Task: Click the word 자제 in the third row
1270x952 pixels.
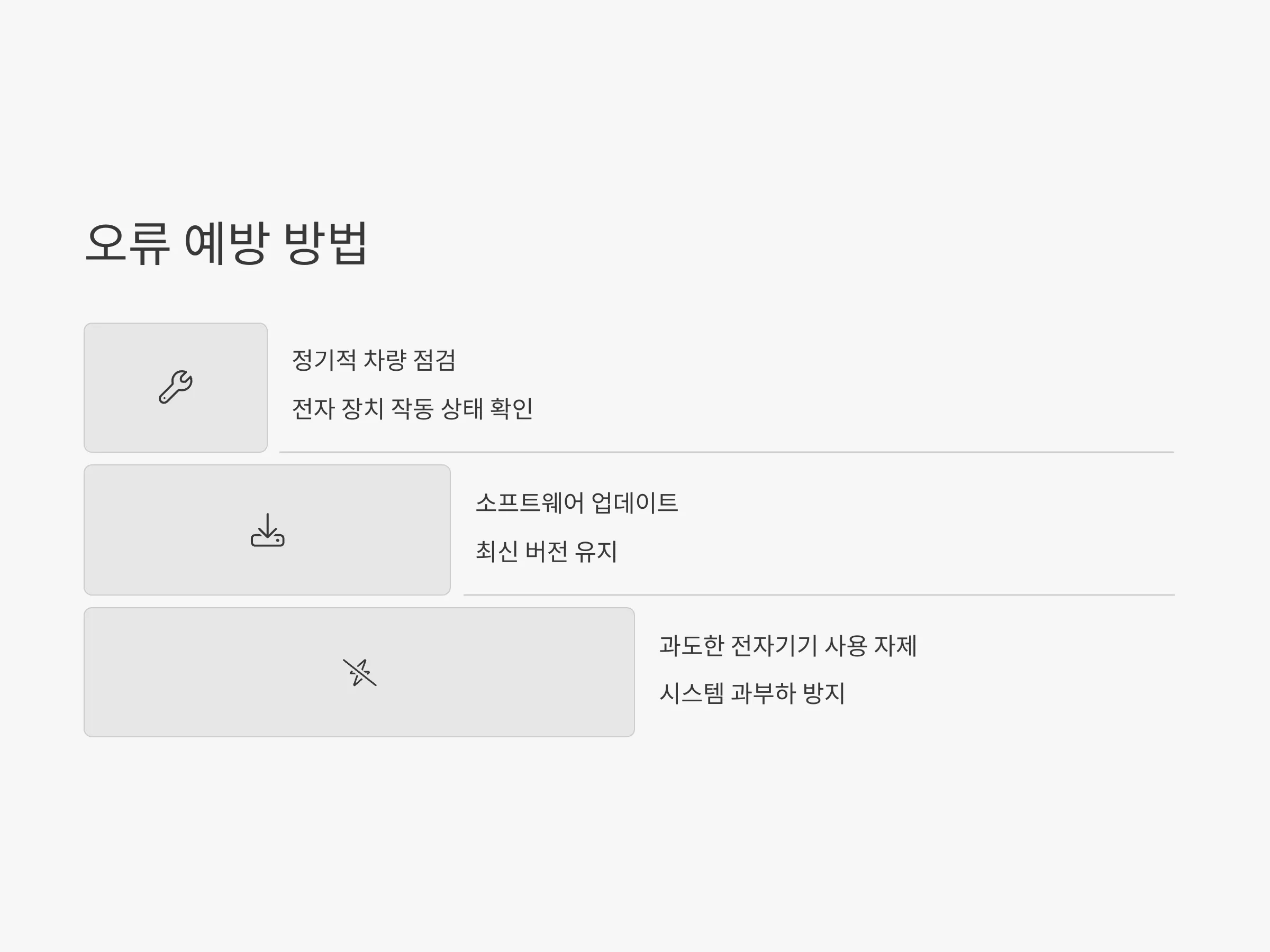Action: point(895,646)
